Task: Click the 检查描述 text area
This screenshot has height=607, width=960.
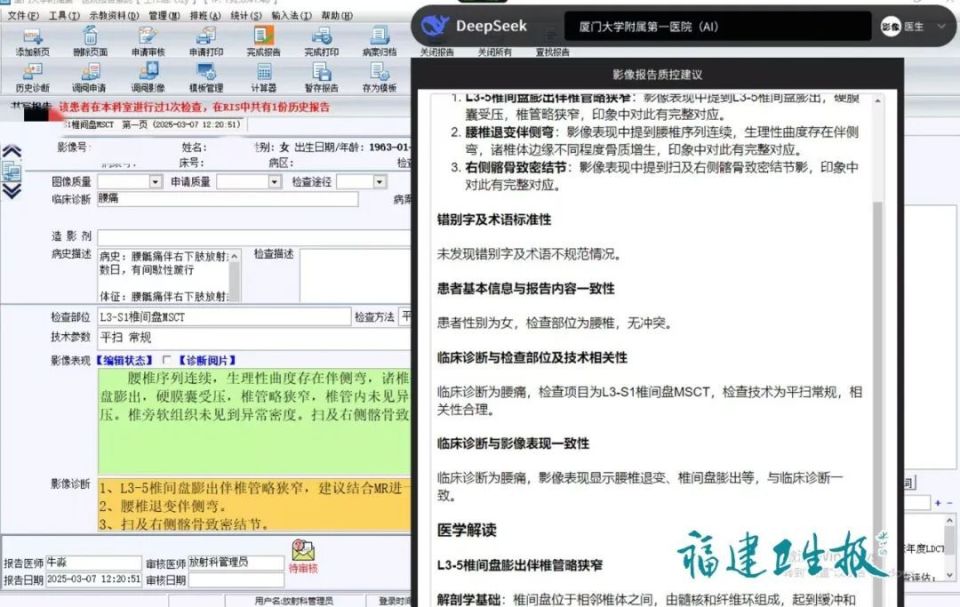Action: tap(356, 276)
